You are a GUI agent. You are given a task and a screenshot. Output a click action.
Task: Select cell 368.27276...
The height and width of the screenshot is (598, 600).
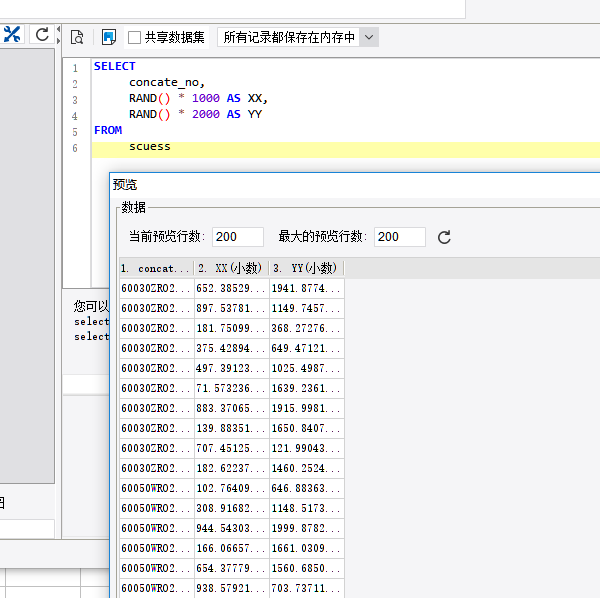pyautogui.click(x=307, y=328)
